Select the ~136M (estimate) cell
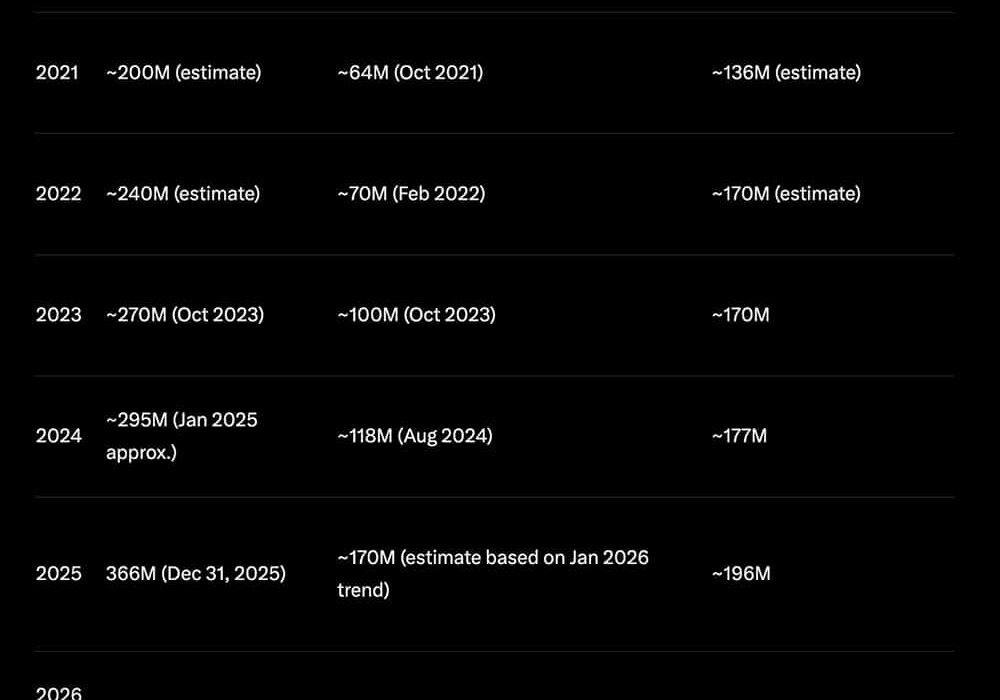 [786, 73]
